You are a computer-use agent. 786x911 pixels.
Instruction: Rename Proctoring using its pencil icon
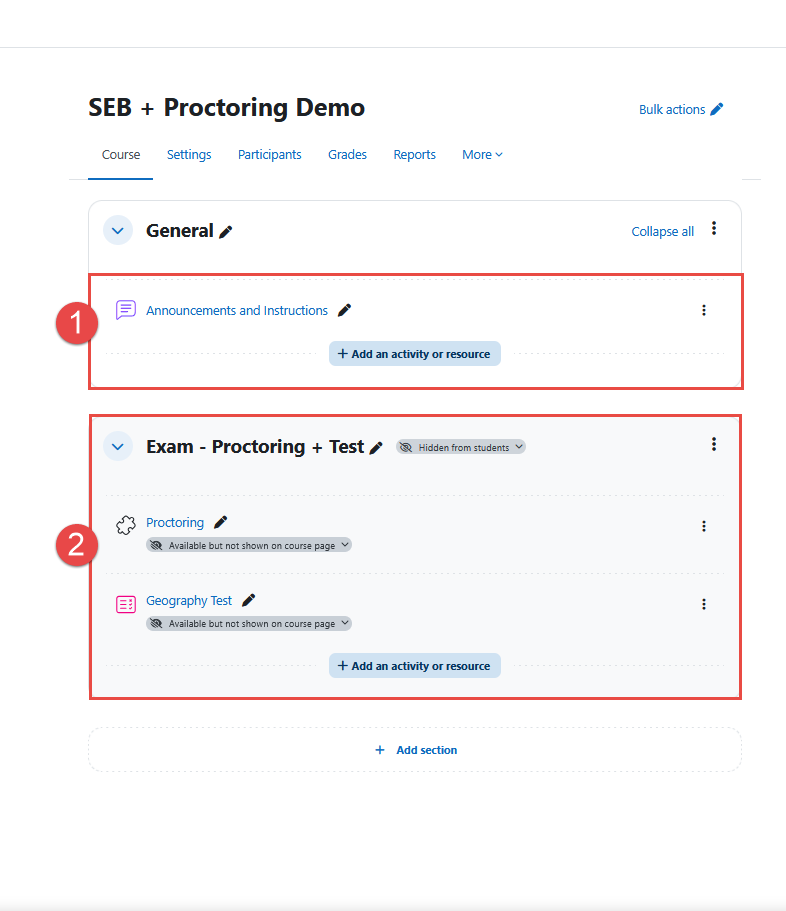220,523
